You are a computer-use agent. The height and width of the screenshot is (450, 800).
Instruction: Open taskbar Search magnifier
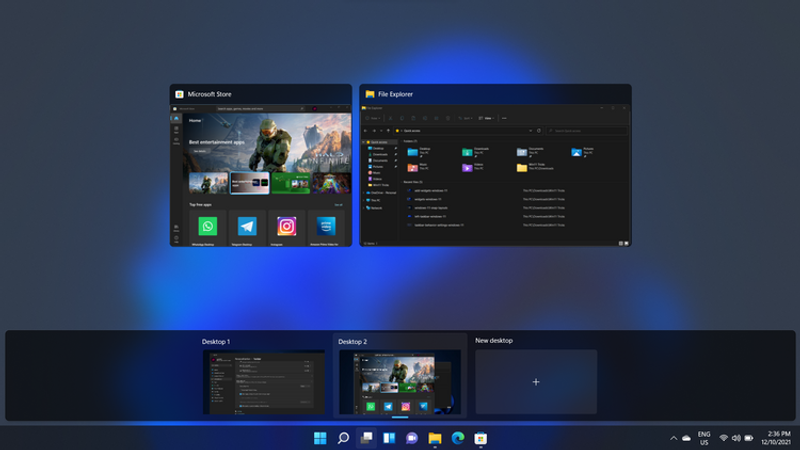[x=343, y=438]
